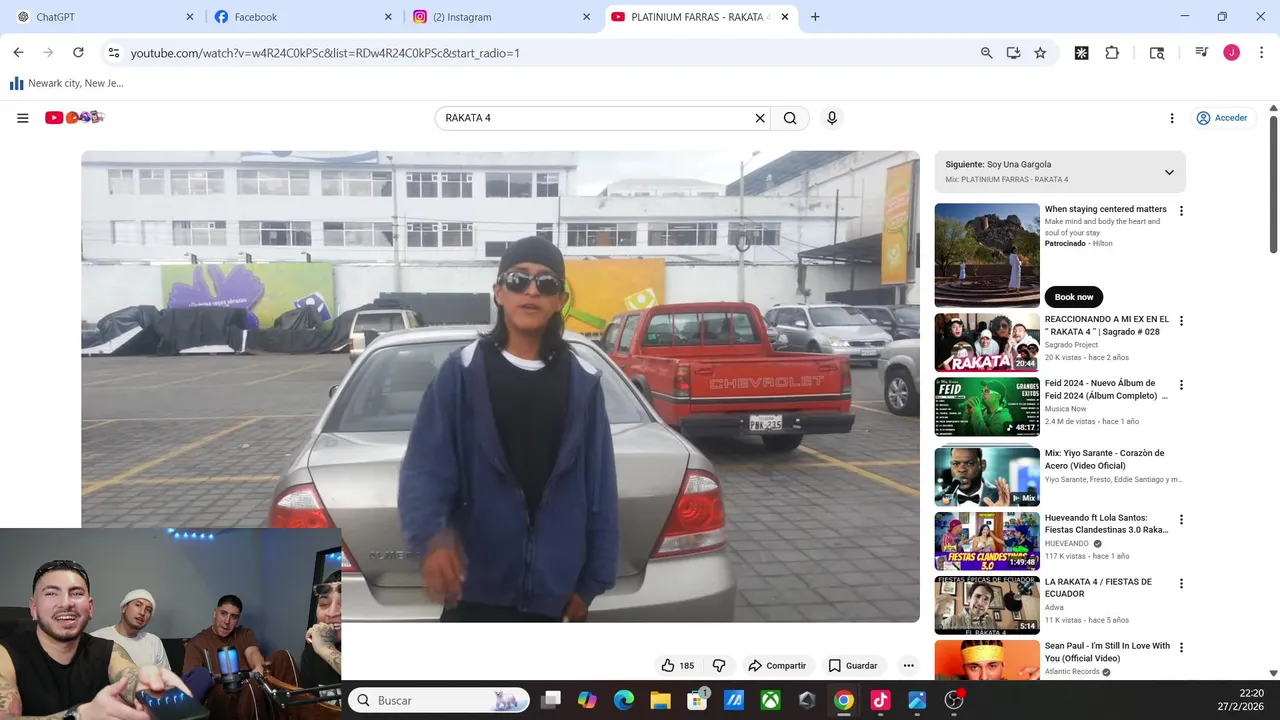Open the black starburst extension icon
This screenshot has height=720, width=1280.
[x=1081, y=53]
